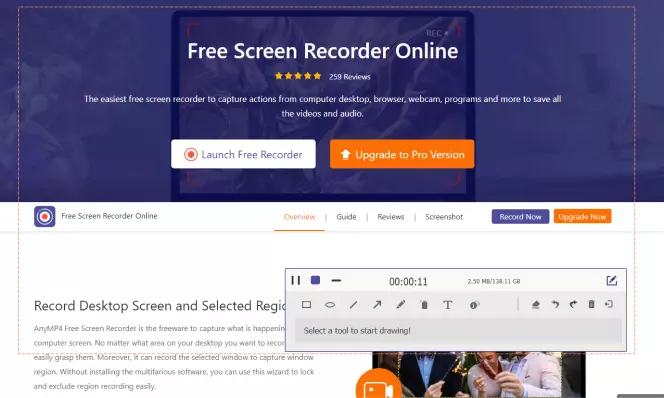Redo the drawing action

[x=573, y=304]
